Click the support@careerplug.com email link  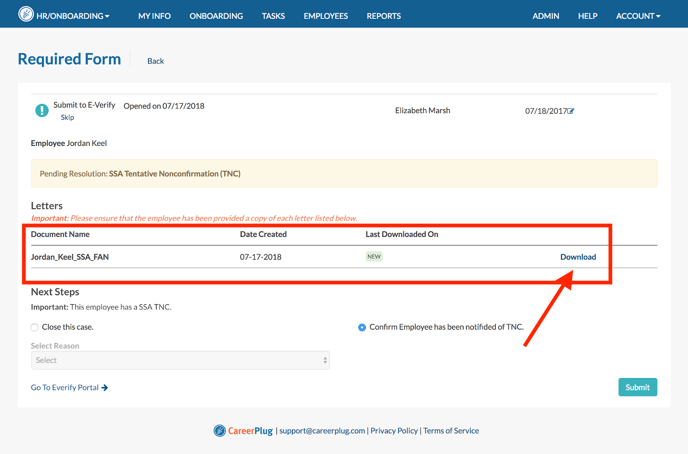pyautogui.click(x=322, y=431)
